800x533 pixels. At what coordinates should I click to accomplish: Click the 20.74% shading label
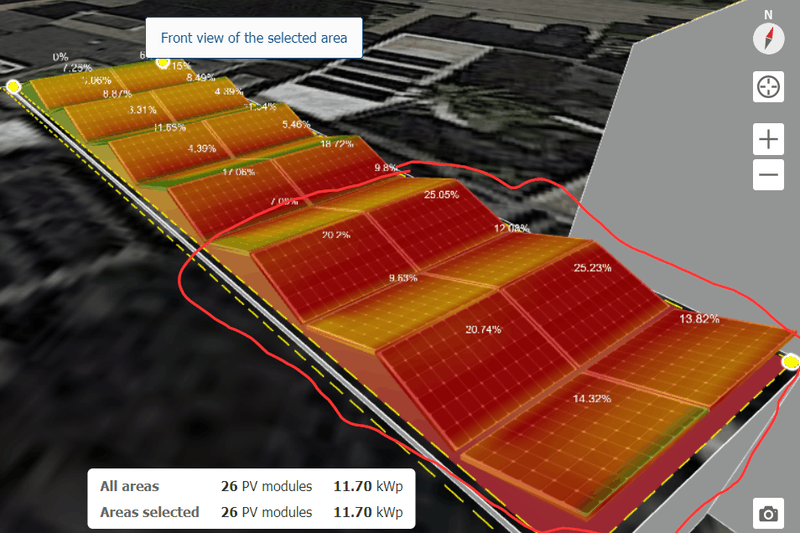(483, 329)
